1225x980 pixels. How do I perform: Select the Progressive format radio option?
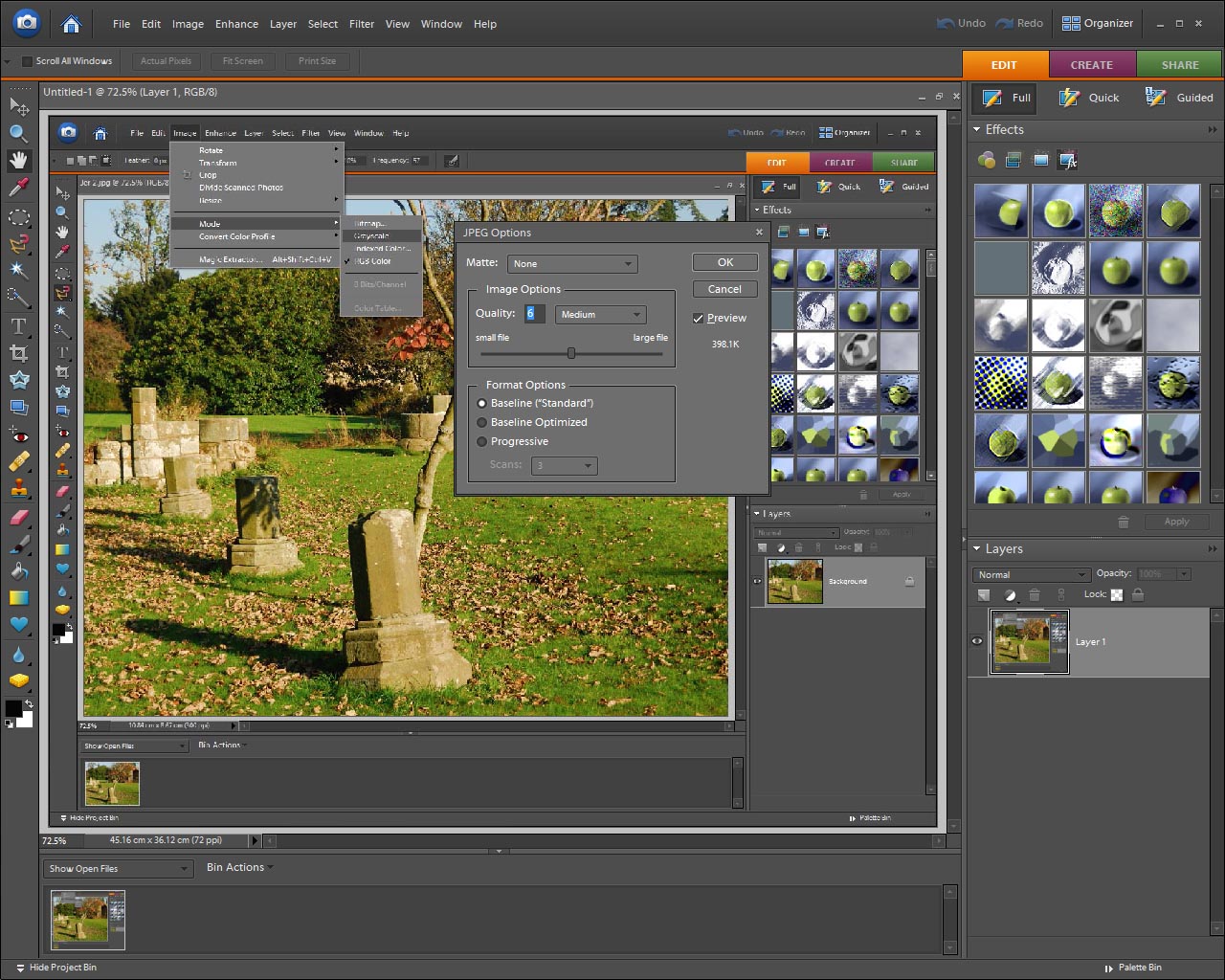coord(481,441)
